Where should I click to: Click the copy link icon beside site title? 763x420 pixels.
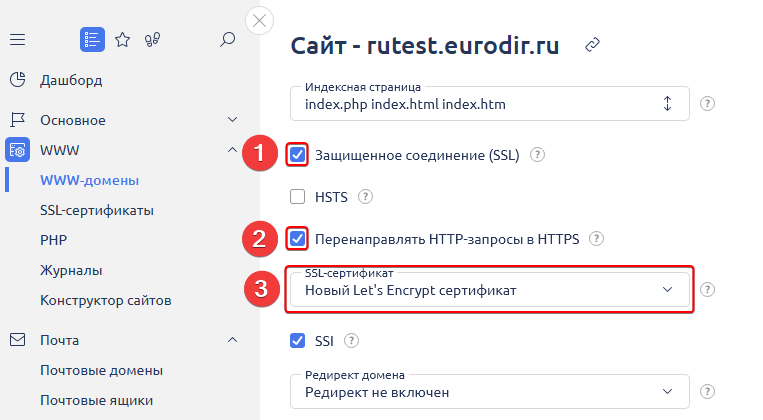click(592, 45)
